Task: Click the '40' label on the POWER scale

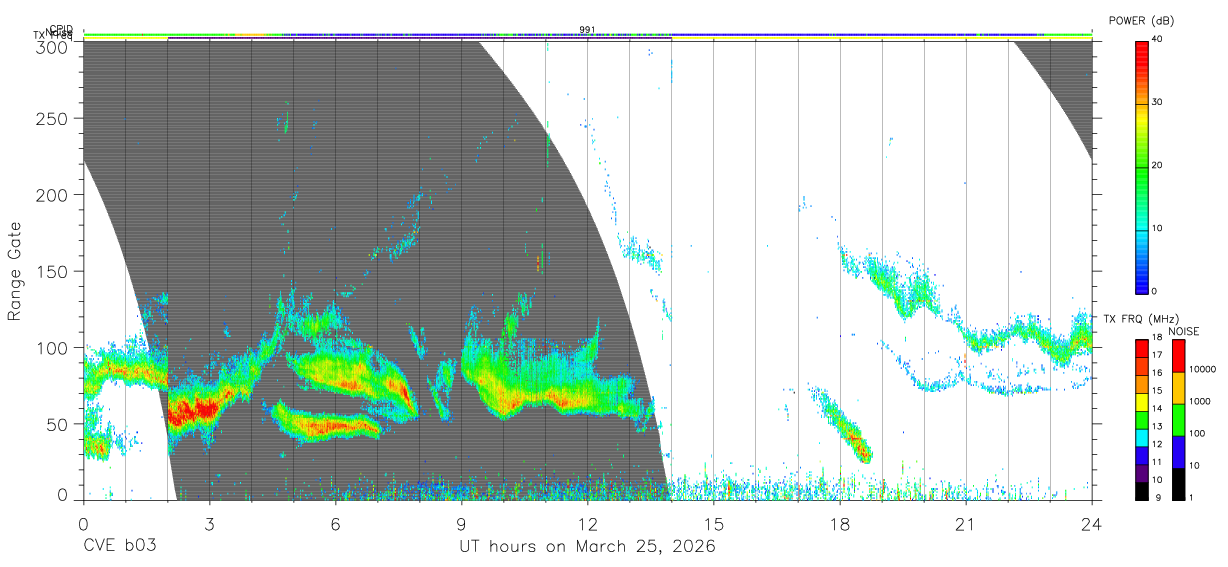Action: click(1156, 40)
